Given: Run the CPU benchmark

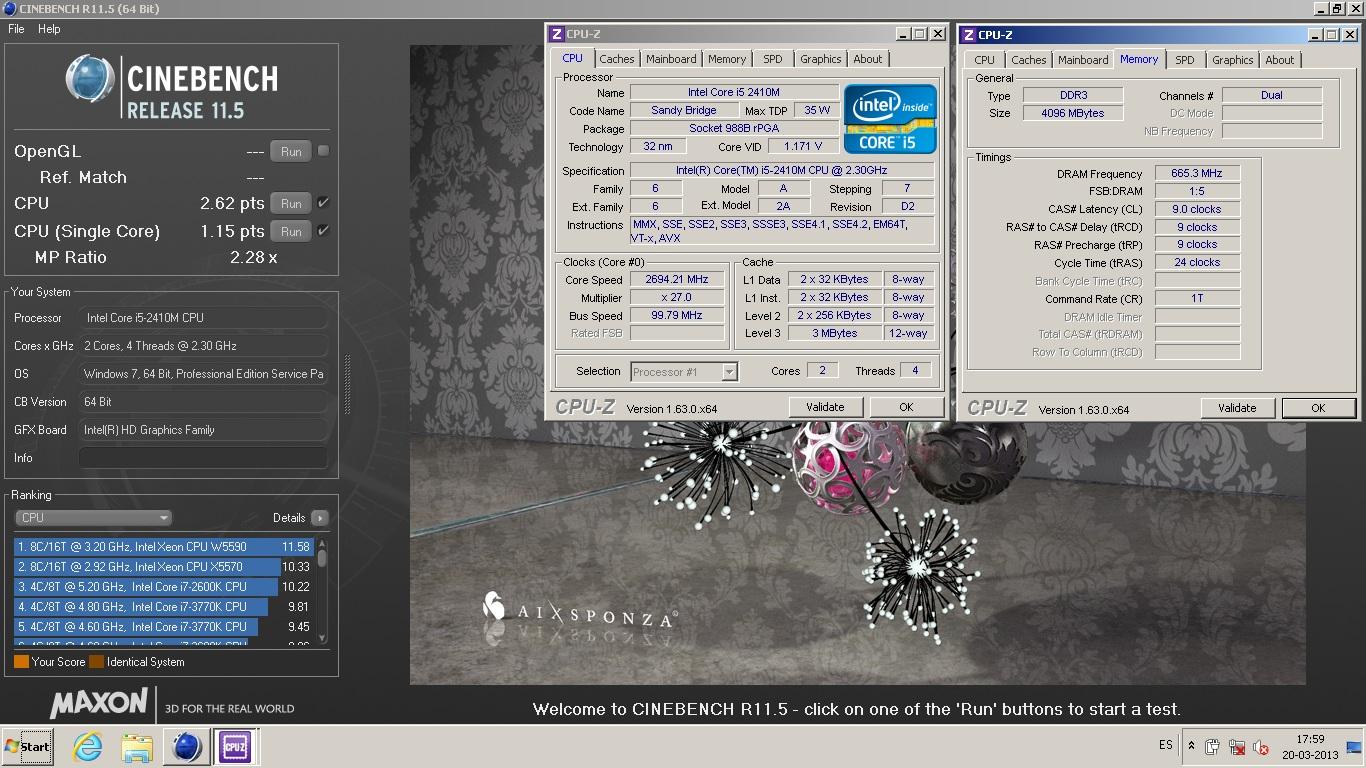Looking at the screenshot, I should [291, 203].
